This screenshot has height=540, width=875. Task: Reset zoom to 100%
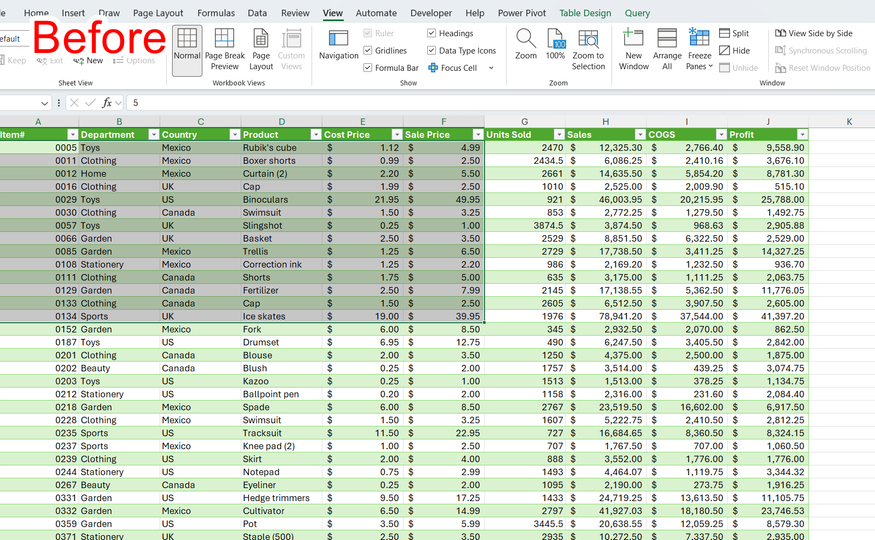tap(555, 45)
